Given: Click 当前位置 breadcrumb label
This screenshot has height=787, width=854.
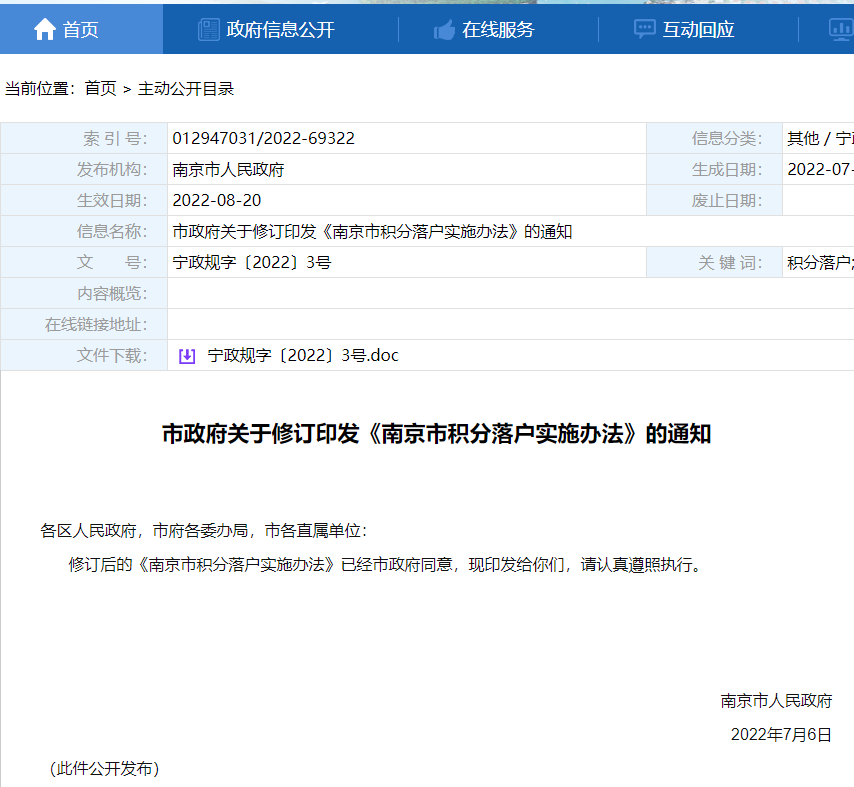Looking at the screenshot, I should tap(40, 88).
